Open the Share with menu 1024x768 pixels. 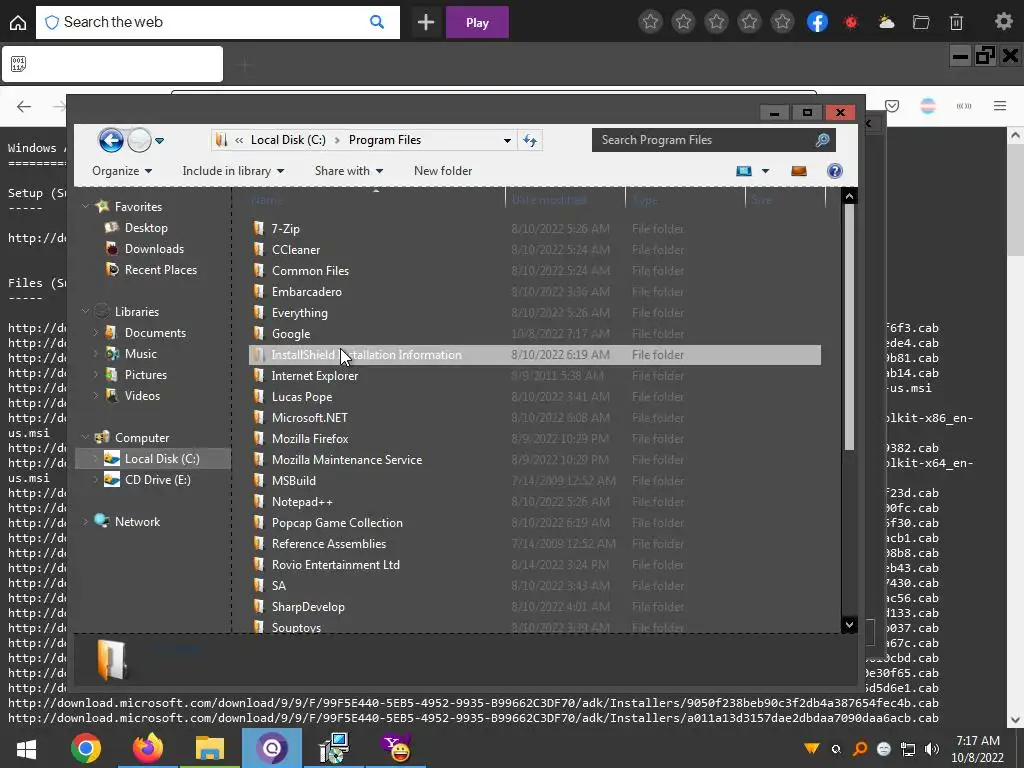tap(349, 170)
